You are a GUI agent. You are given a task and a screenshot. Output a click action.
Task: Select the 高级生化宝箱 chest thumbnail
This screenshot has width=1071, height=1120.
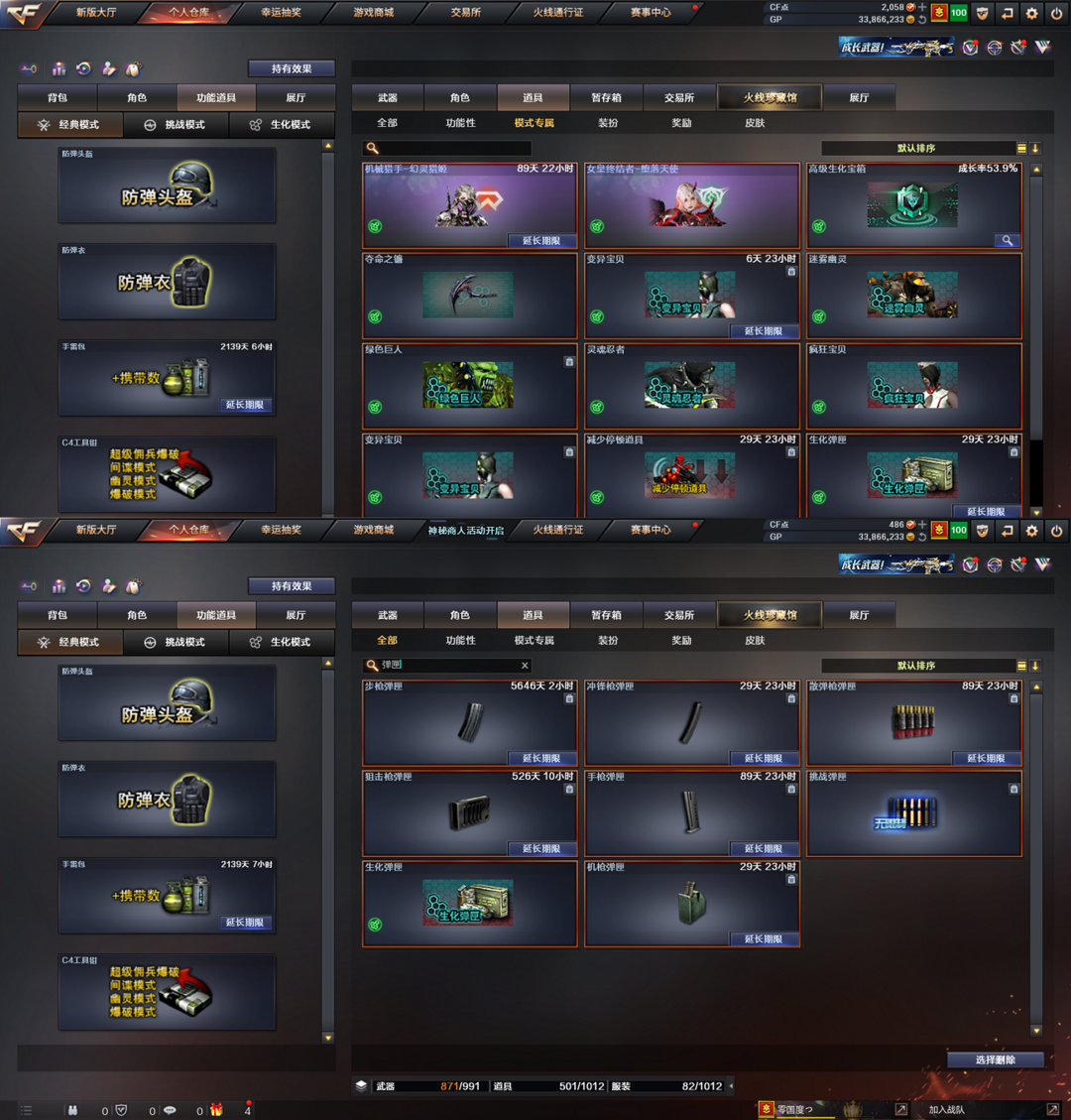click(x=911, y=204)
